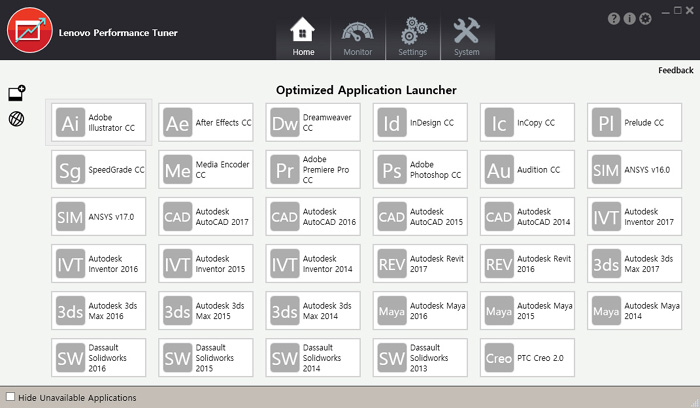The height and width of the screenshot is (408, 700).
Task: Open Autodesk Inventor 2016 tile
Action: click(98, 263)
